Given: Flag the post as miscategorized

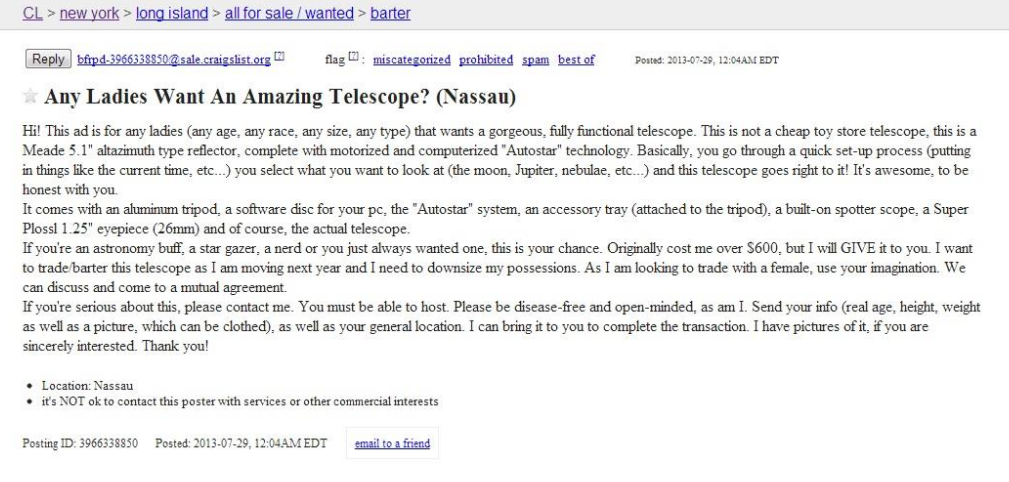Looking at the screenshot, I should (412, 60).
